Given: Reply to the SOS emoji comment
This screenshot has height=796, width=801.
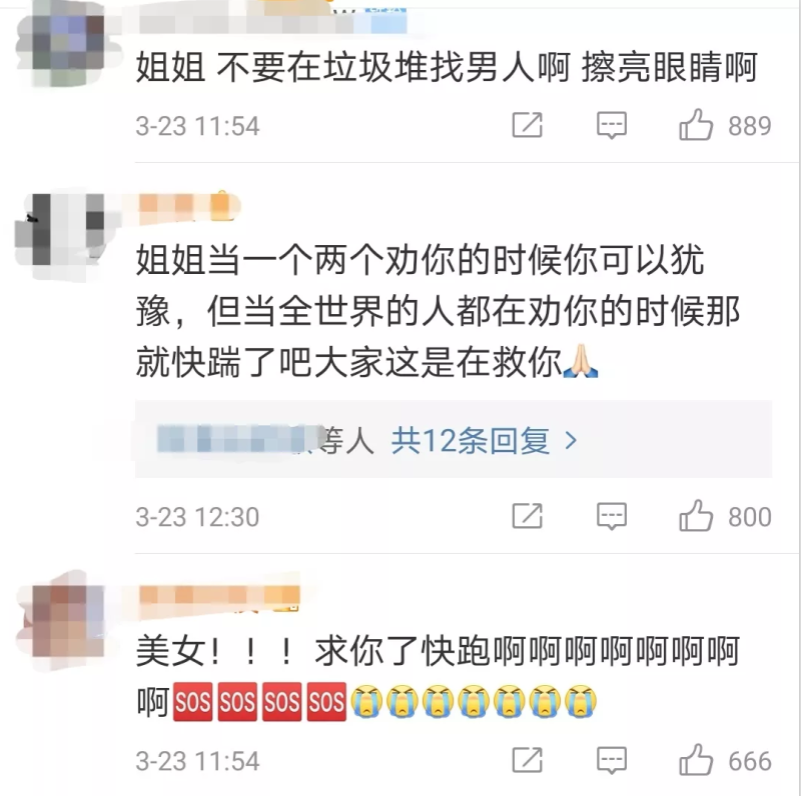Looking at the screenshot, I should 611,760.
